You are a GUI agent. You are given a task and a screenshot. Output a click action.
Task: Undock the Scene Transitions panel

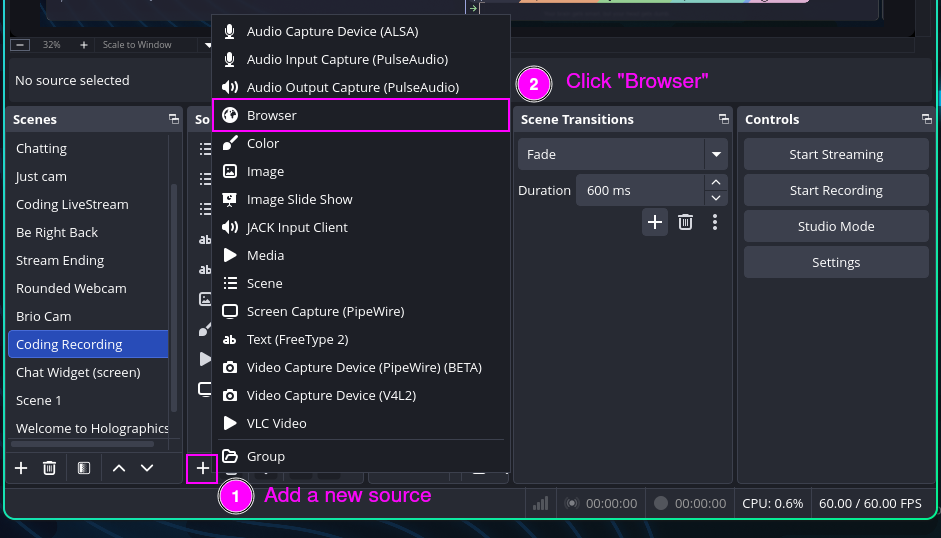pos(724,119)
